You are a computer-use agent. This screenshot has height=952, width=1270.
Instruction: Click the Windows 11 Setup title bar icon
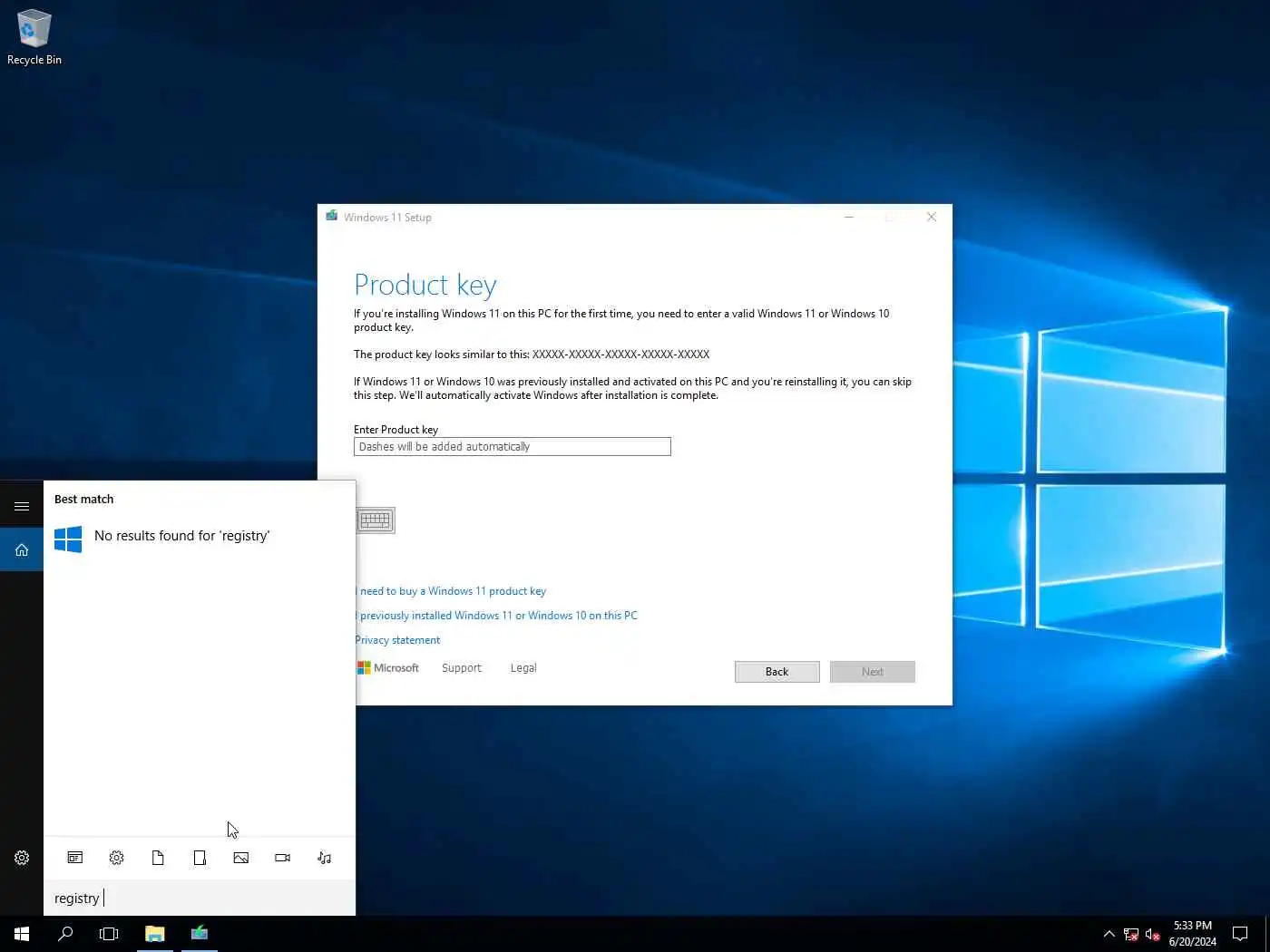pyautogui.click(x=332, y=217)
